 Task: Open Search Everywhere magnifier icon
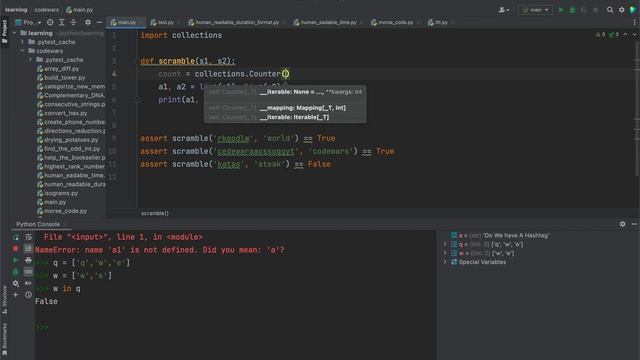click(610, 10)
